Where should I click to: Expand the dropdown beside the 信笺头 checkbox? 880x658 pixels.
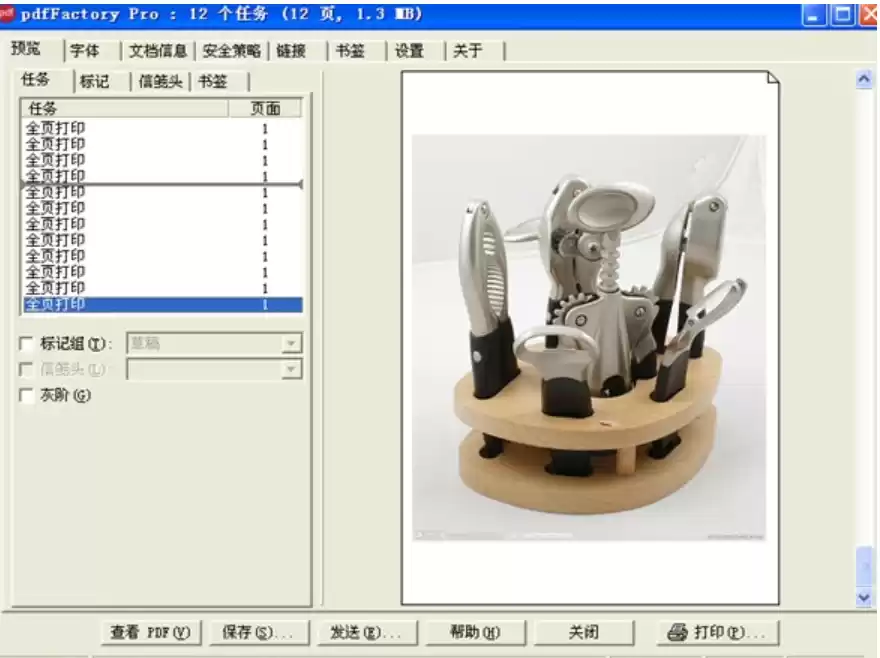coord(291,370)
